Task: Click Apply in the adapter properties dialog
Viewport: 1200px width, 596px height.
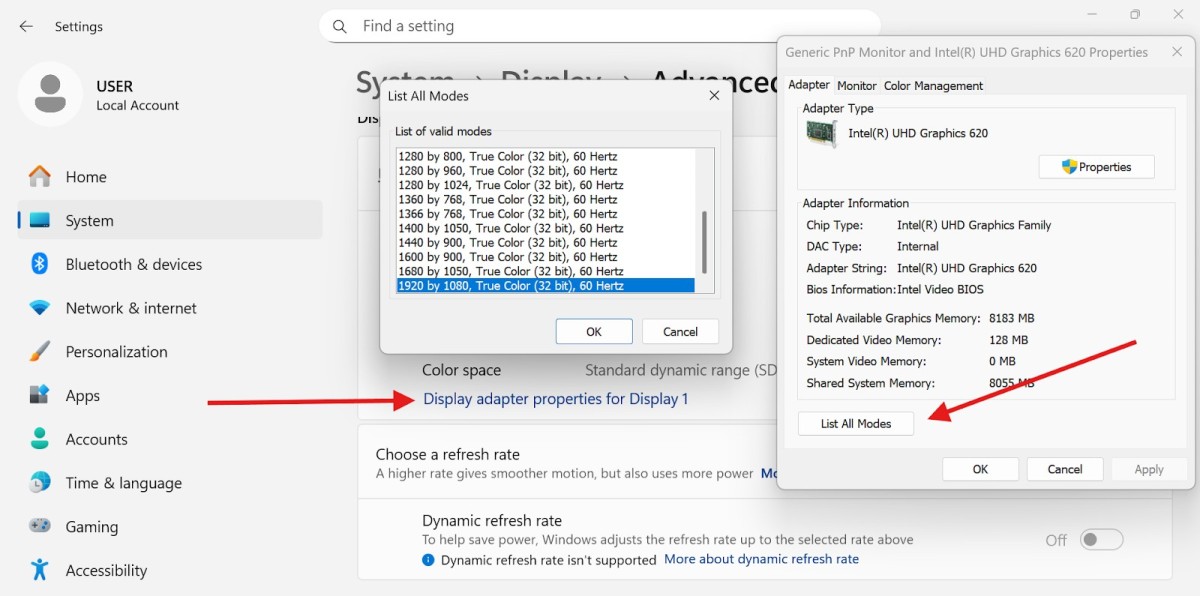Action: [x=1148, y=469]
